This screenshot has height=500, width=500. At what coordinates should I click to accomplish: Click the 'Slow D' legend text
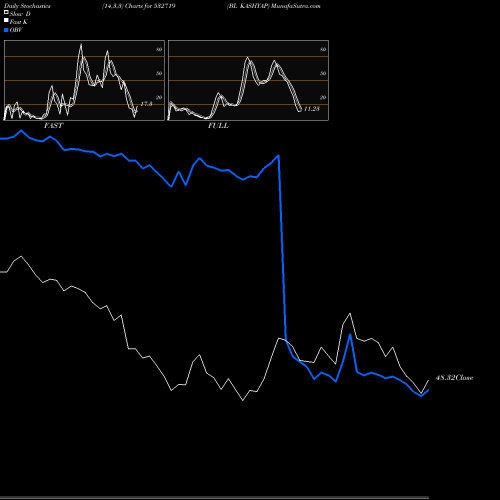20,14
